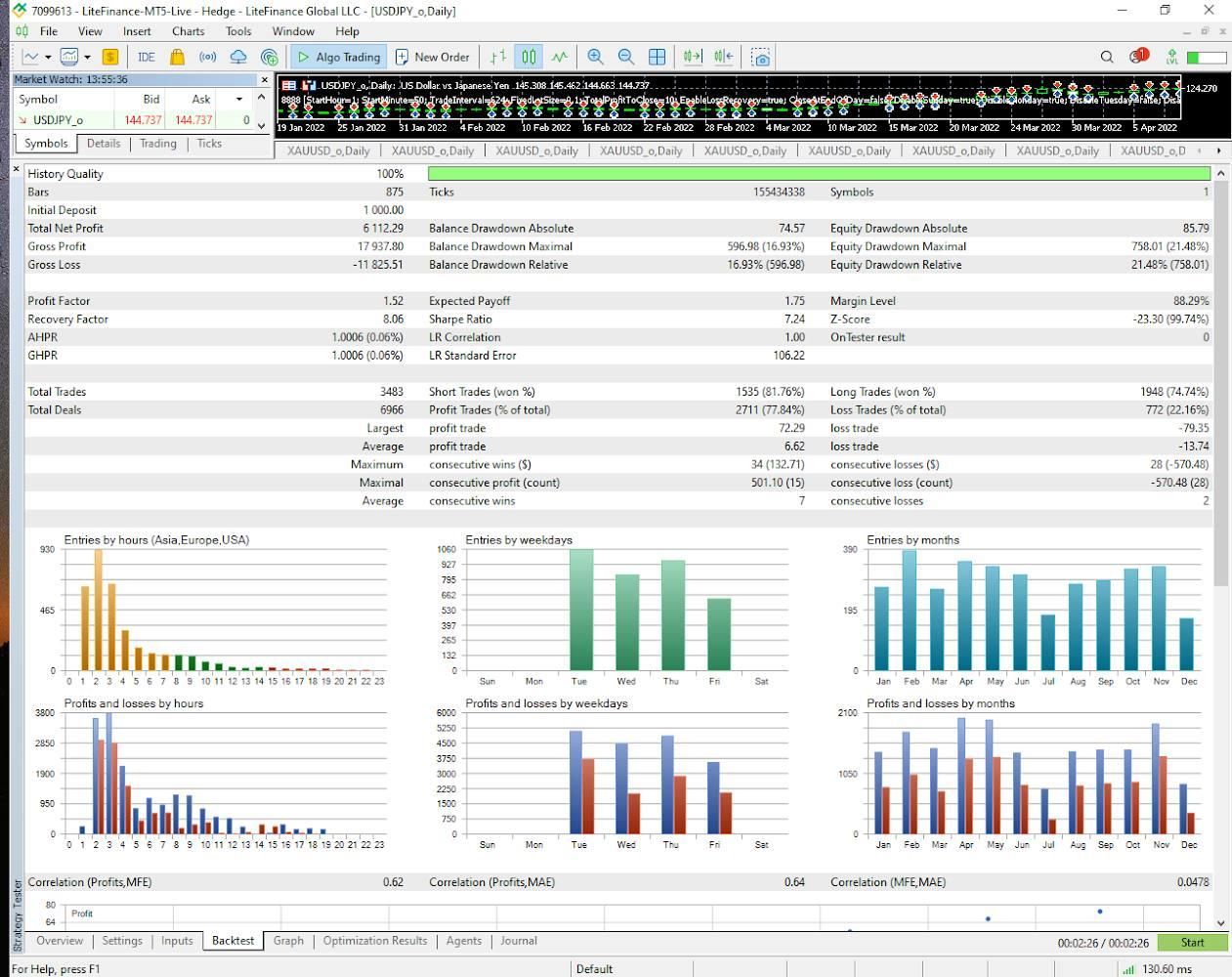This screenshot has height=977, width=1232.
Task: Click the connection traffic indicator bar
Action: point(1207,57)
